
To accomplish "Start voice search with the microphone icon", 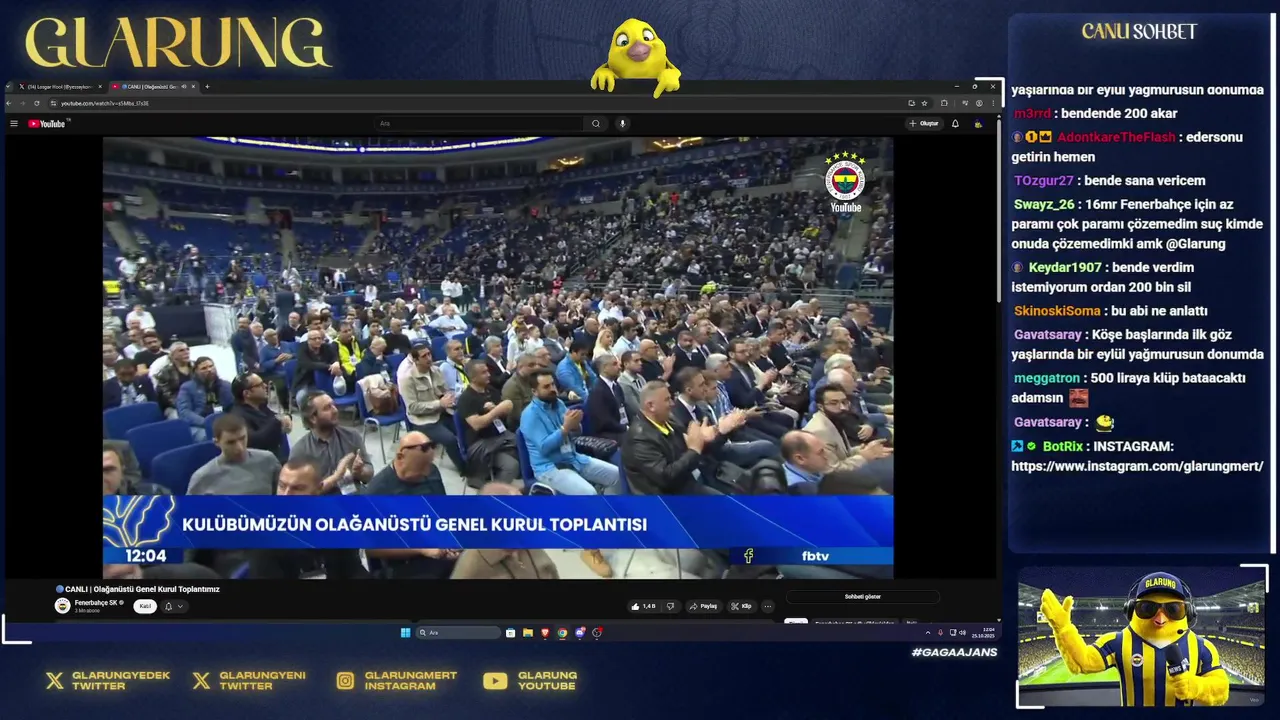I will (x=622, y=124).
